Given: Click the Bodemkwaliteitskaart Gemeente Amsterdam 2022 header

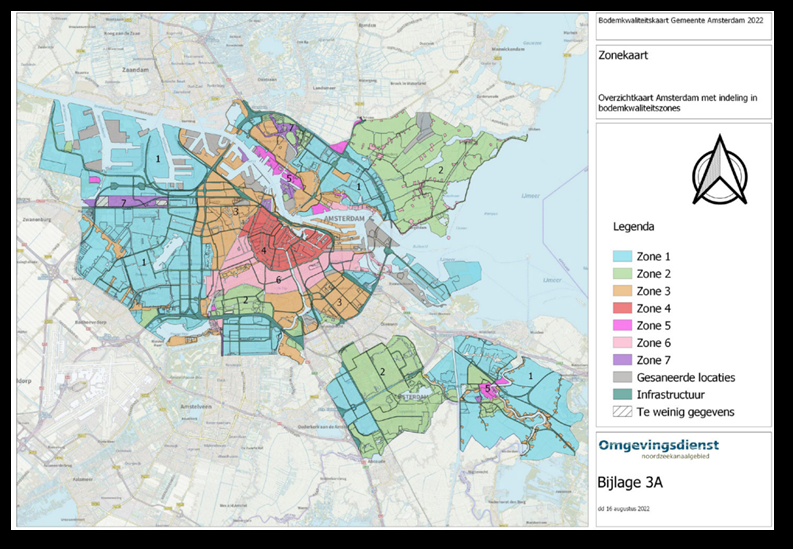Looking at the screenshot, I should click(x=665, y=19).
